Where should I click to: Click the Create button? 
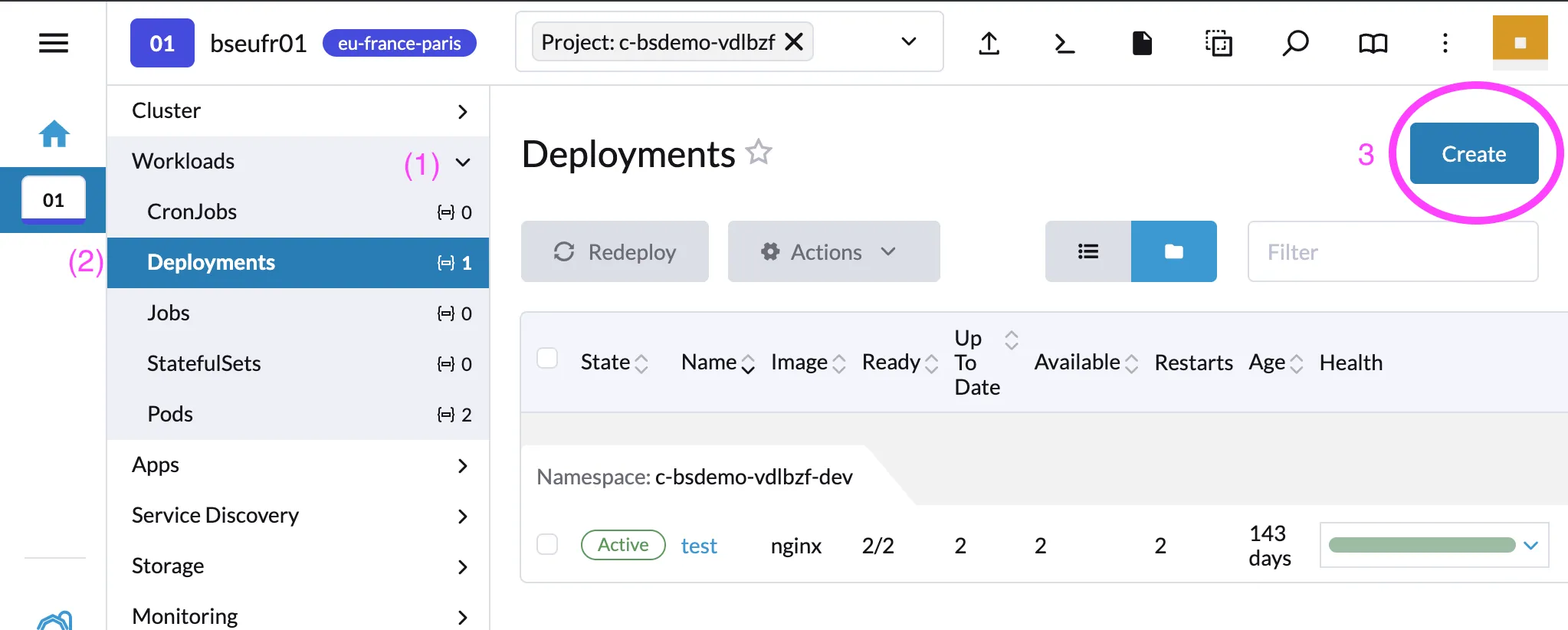click(x=1473, y=153)
